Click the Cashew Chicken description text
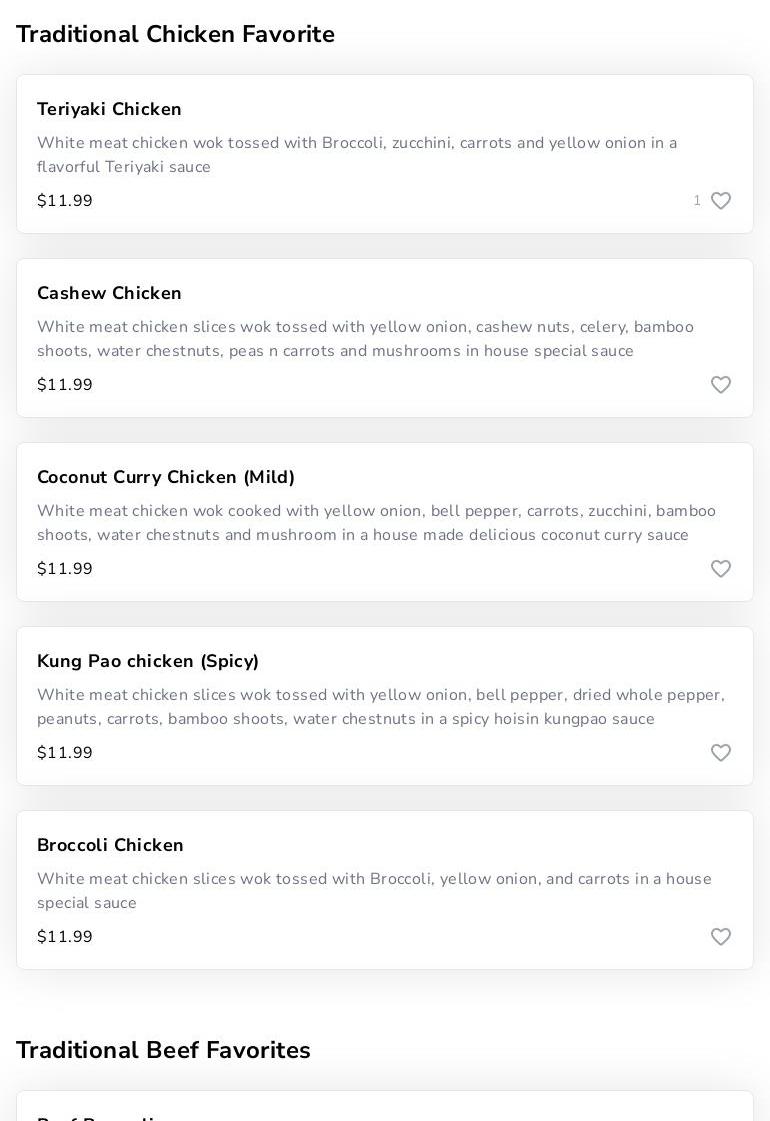Viewport: 770px width, 1121px height. (365, 339)
